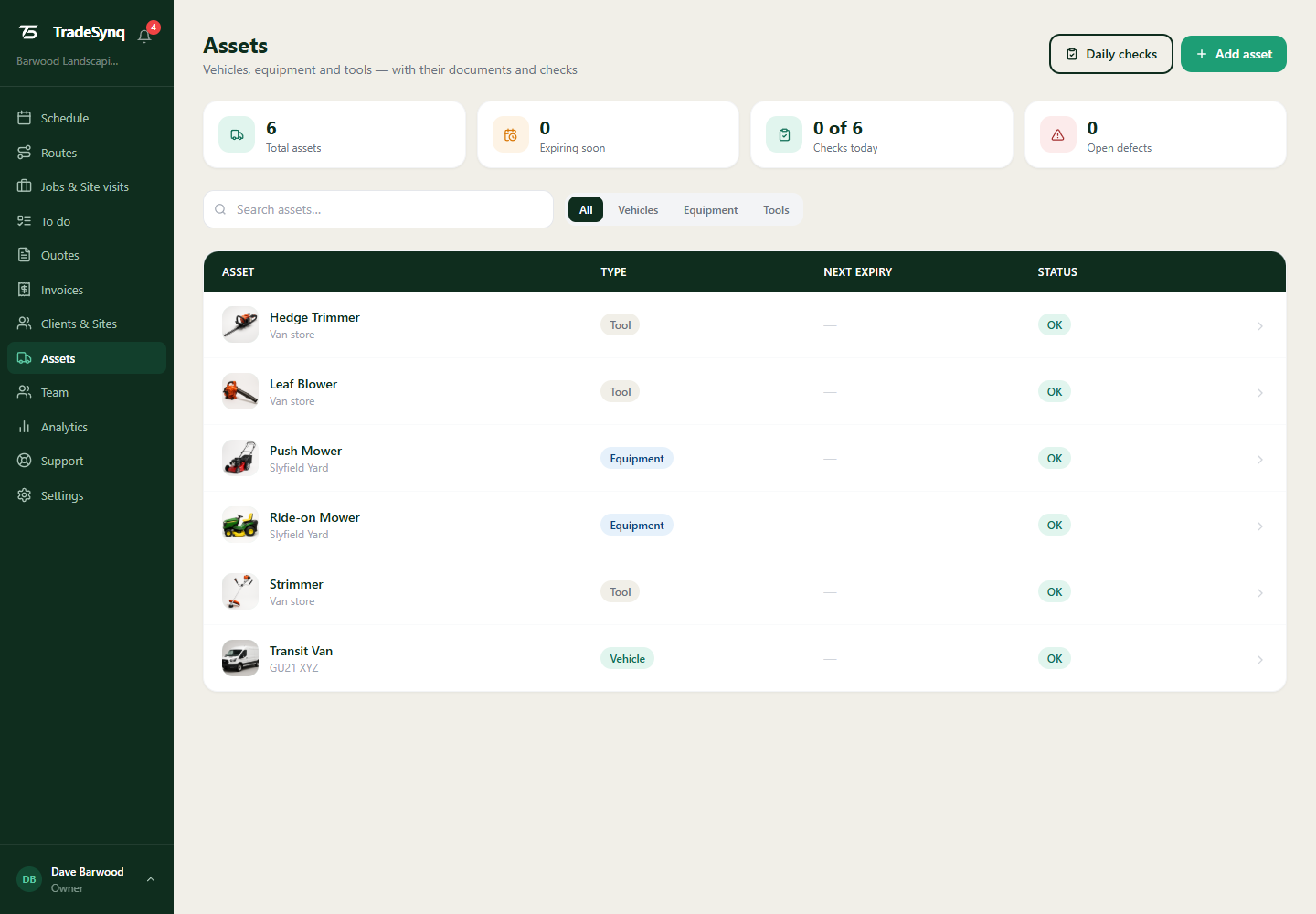Open Strimmer row chevron
Image resolution: width=1316 pixels, height=914 pixels.
[x=1260, y=593]
